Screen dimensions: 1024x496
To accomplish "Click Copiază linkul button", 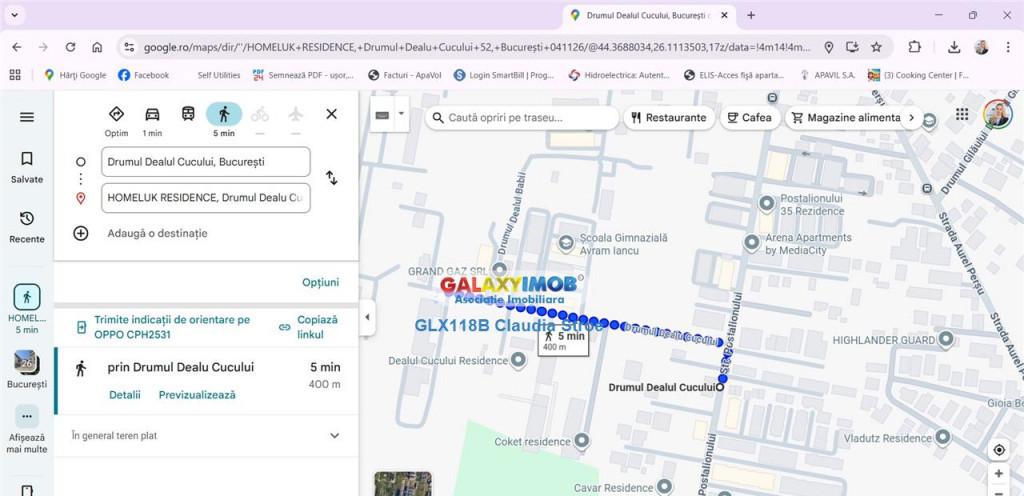I will [x=309, y=327].
